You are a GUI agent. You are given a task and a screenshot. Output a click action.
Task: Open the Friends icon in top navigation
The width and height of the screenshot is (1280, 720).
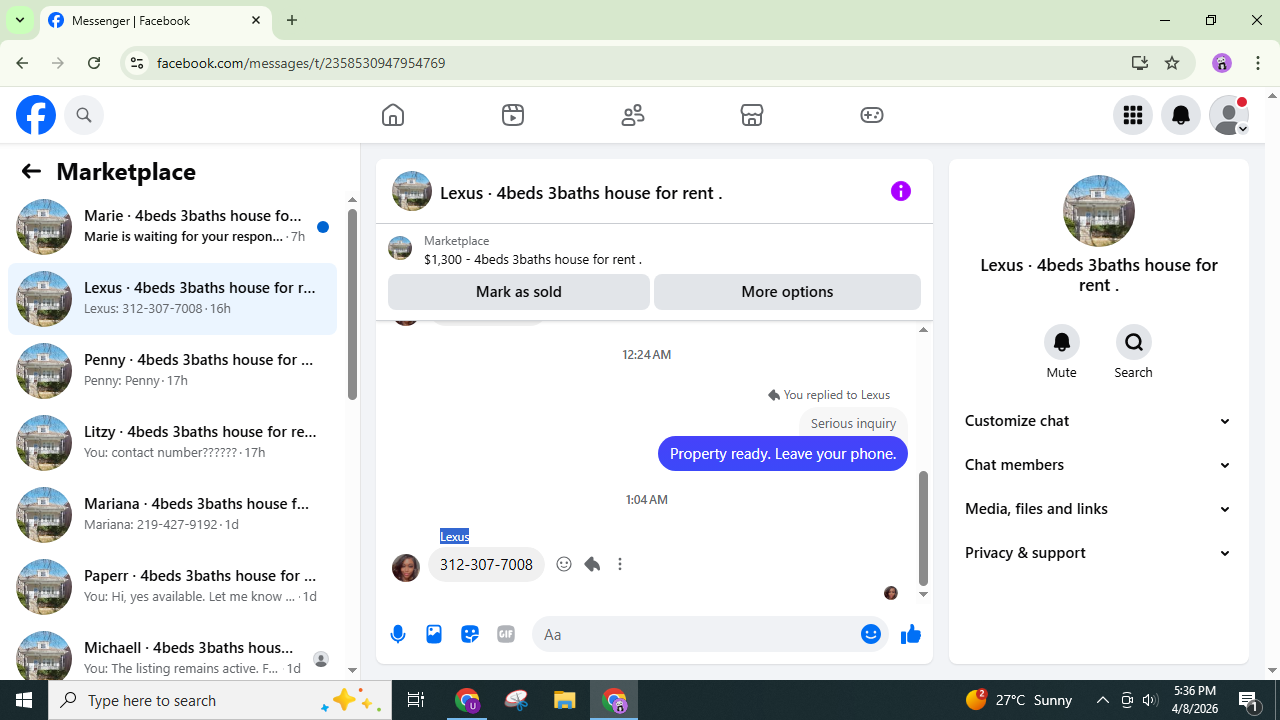633,115
